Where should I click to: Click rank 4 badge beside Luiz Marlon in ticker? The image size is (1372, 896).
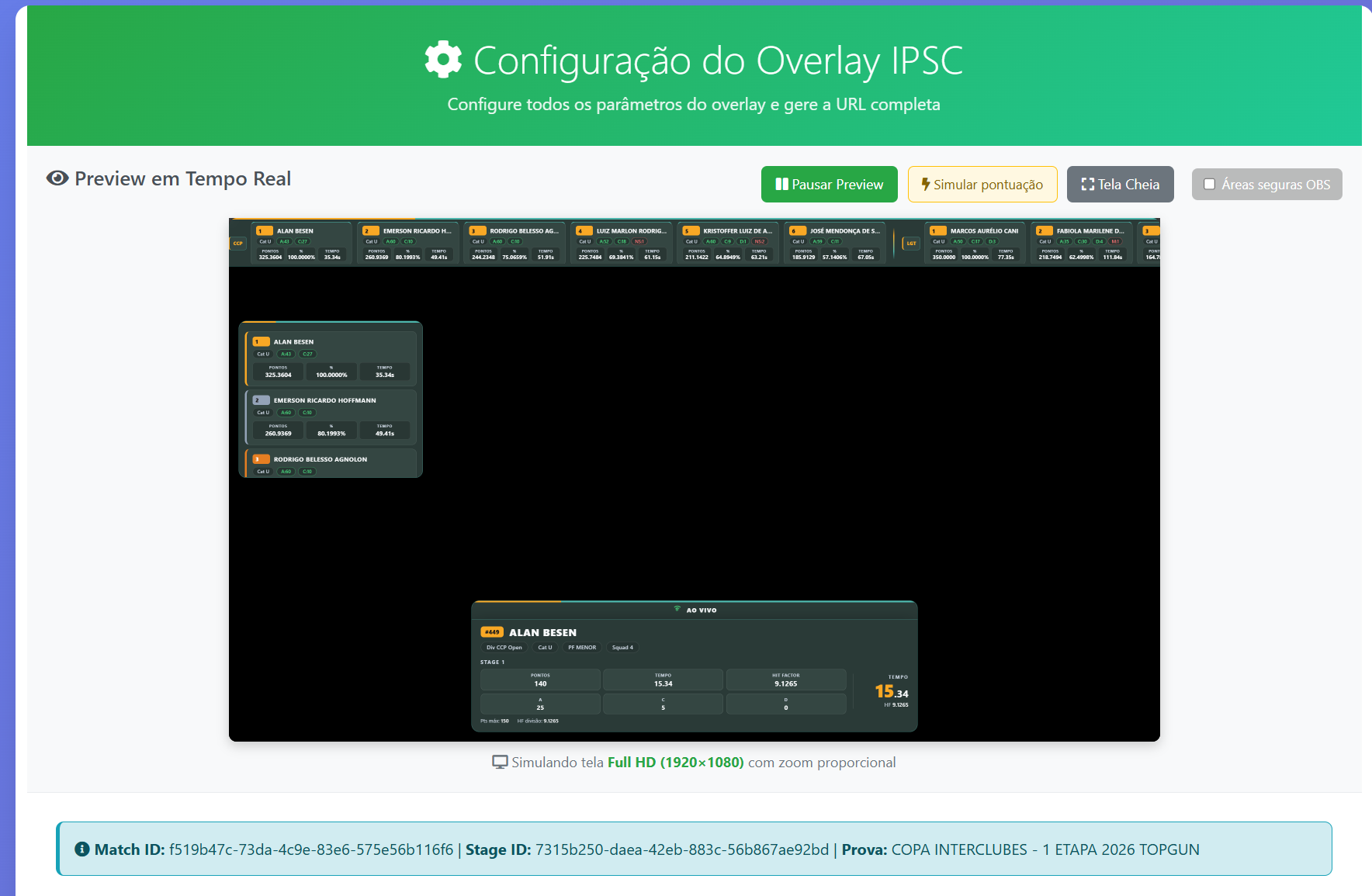(584, 231)
